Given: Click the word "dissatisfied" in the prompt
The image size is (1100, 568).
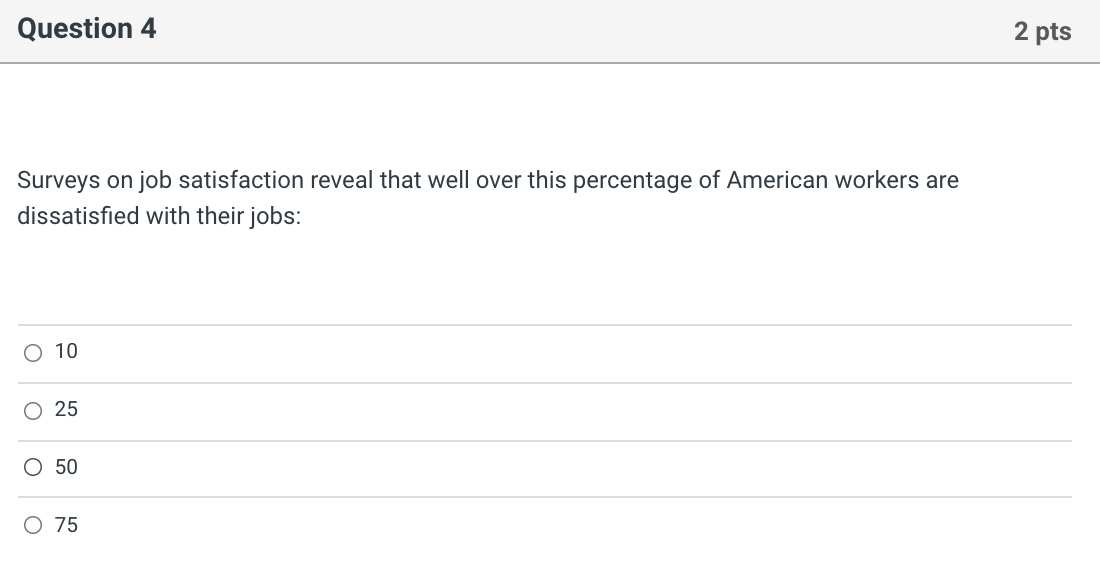Looking at the screenshot, I should [78, 216].
